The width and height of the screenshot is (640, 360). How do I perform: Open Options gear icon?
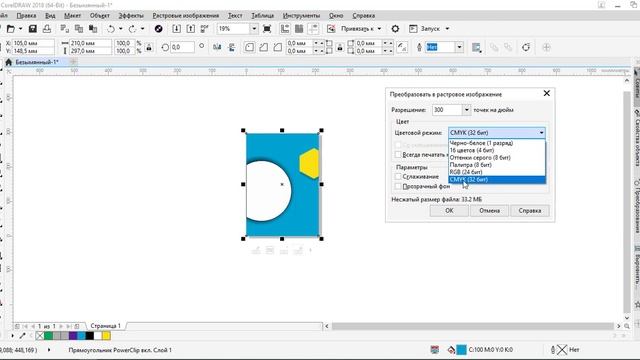click(x=395, y=29)
